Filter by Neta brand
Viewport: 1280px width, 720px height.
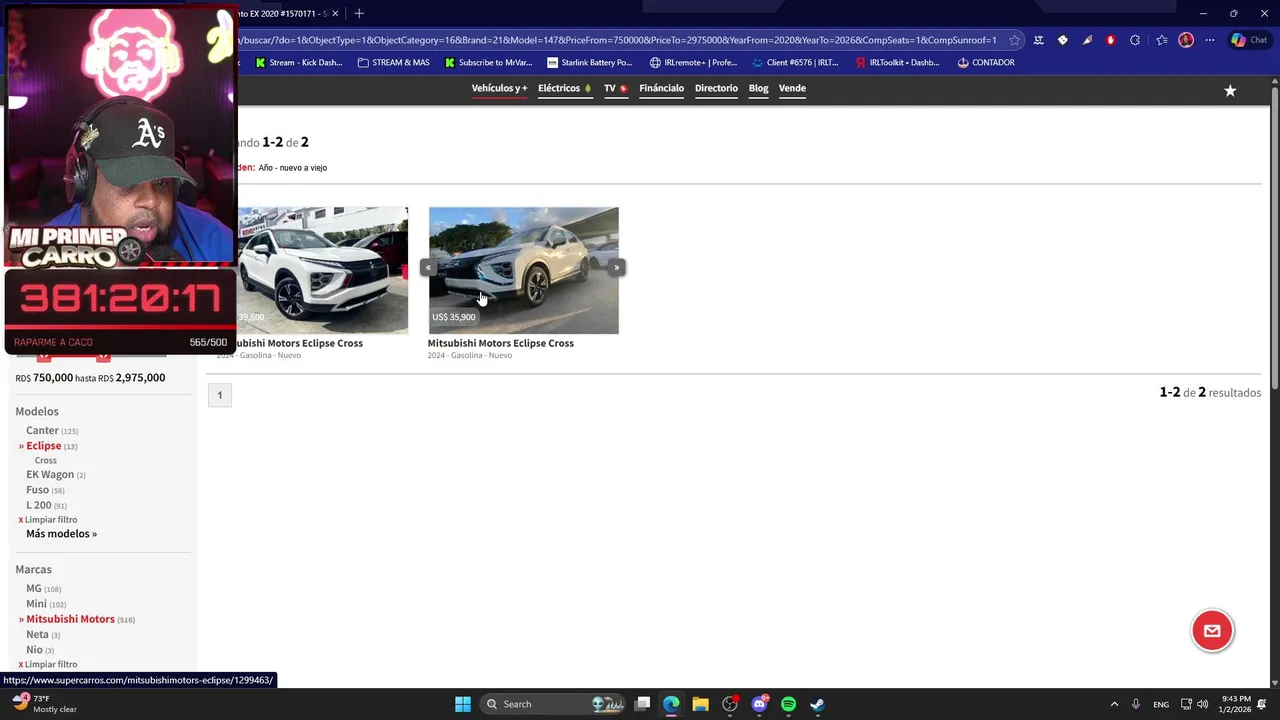tap(37, 635)
